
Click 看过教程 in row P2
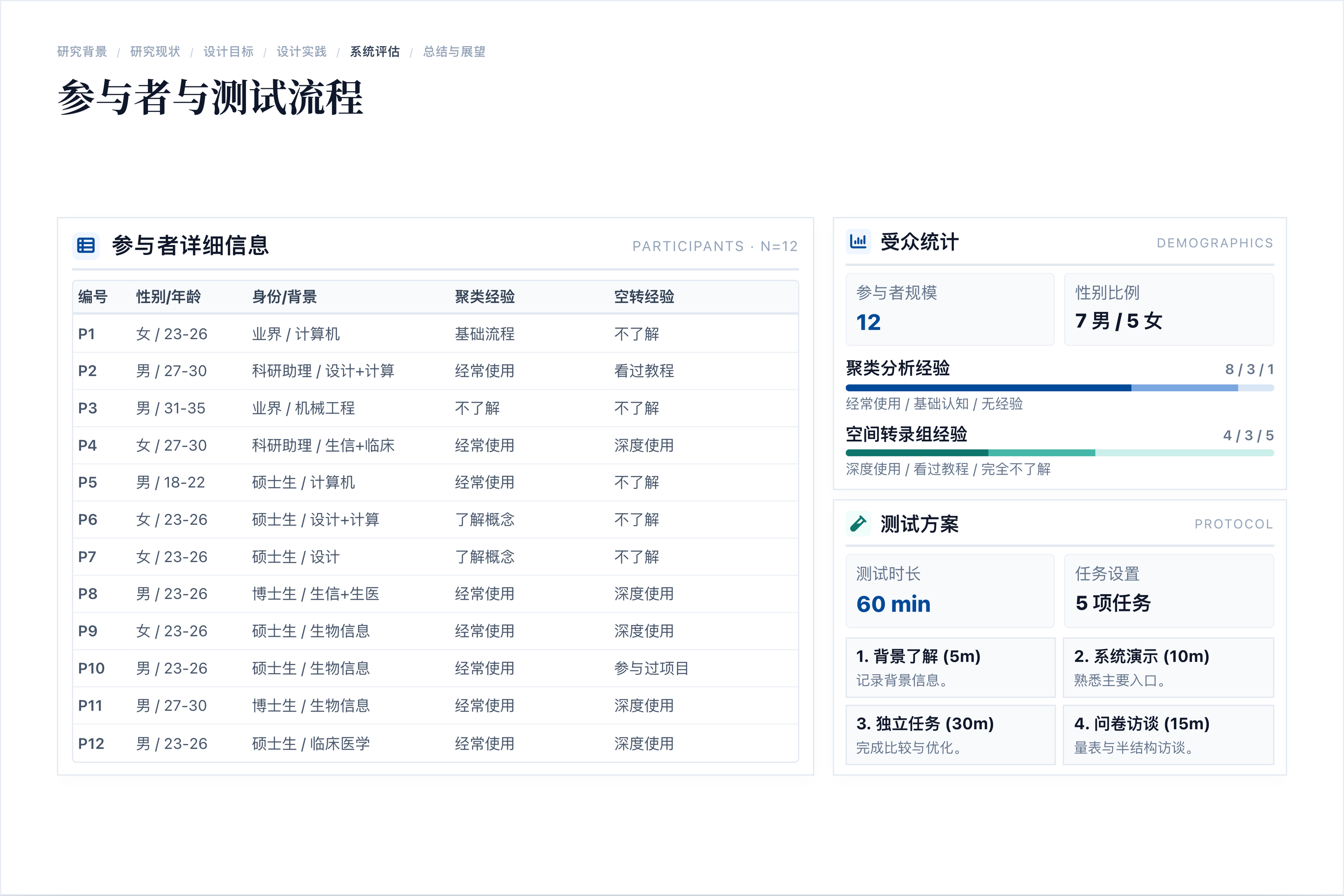(x=644, y=371)
